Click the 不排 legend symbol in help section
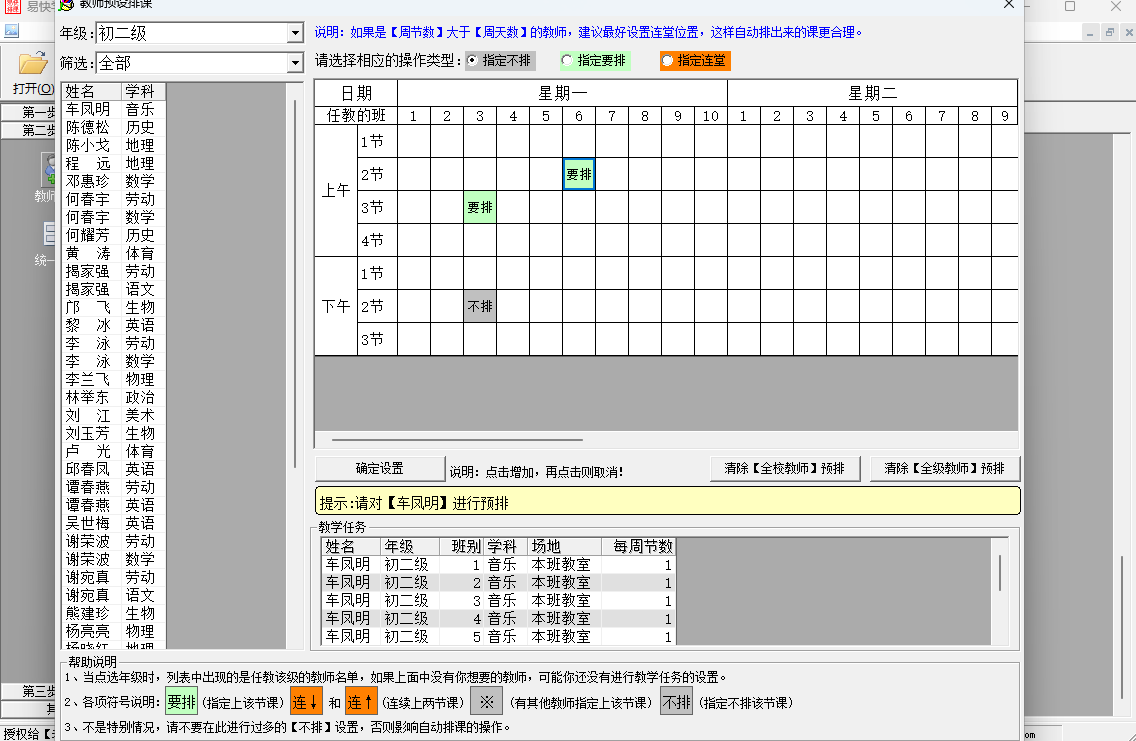Viewport: 1136px width, 741px height. pos(677,702)
